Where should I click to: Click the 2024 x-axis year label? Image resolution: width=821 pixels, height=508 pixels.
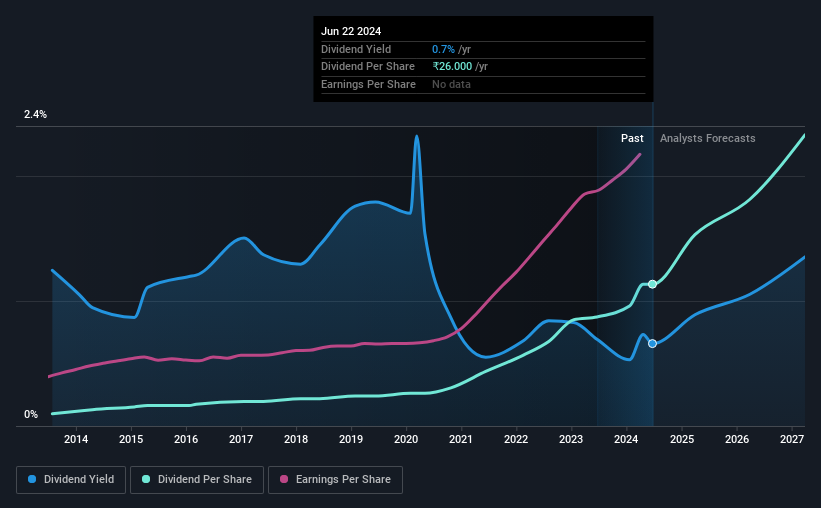(626, 439)
